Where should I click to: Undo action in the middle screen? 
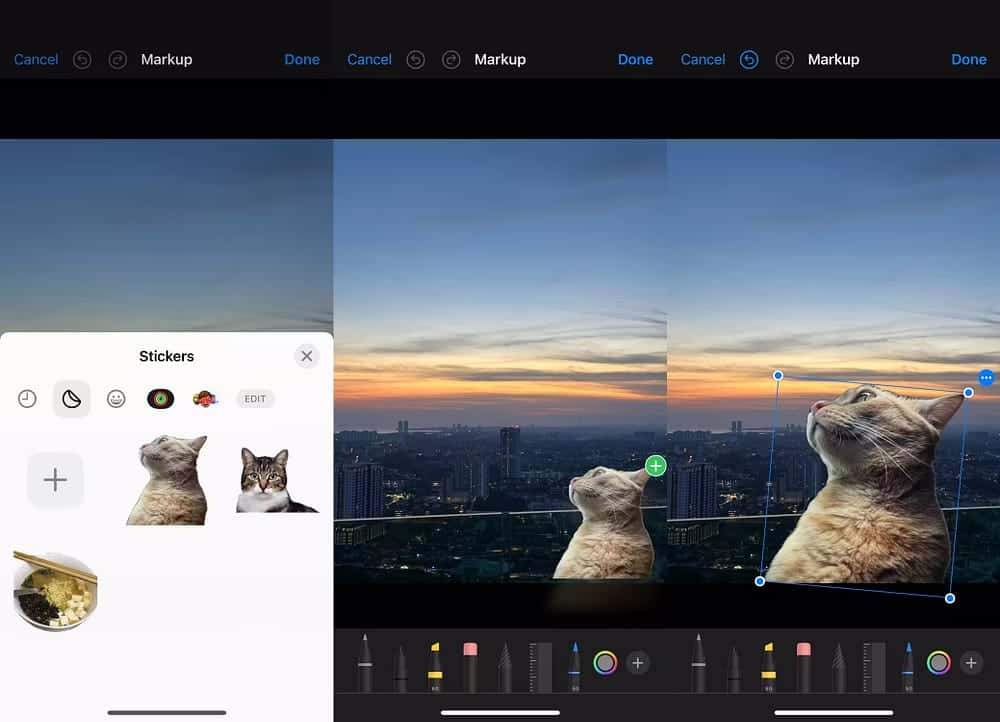click(x=415, y=59)
